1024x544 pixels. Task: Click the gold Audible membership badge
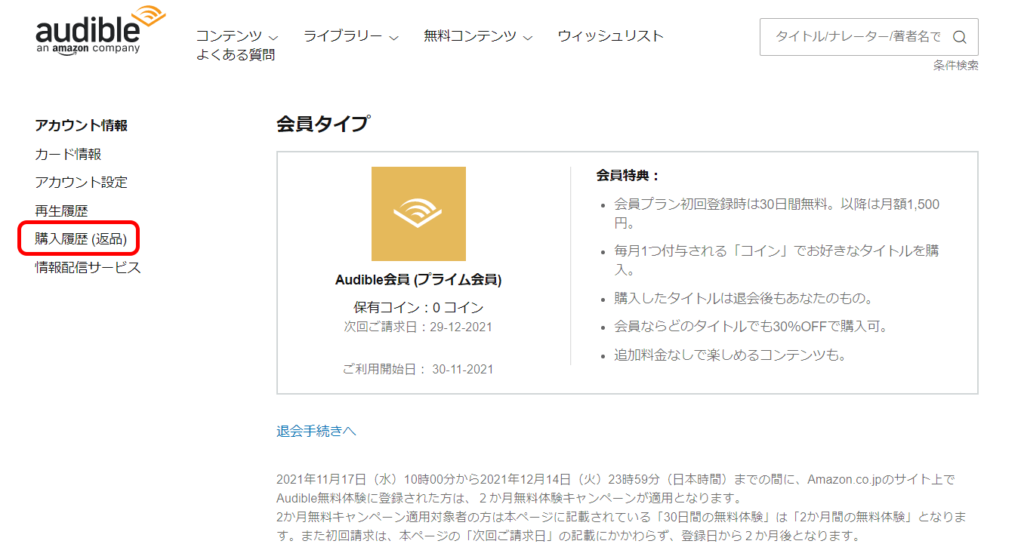[419, 214]
